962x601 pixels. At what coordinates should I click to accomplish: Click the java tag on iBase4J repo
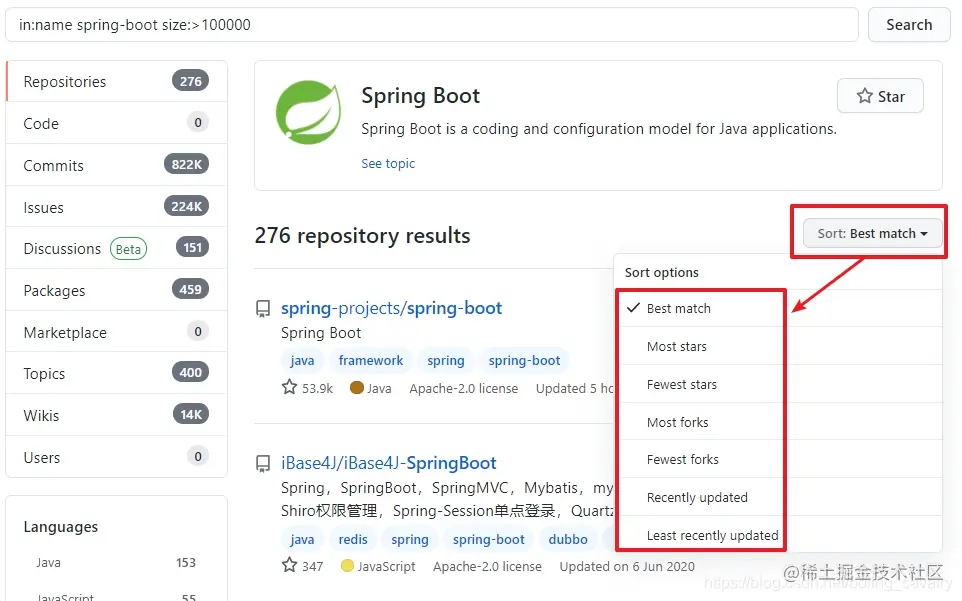[x=302, y=539]
